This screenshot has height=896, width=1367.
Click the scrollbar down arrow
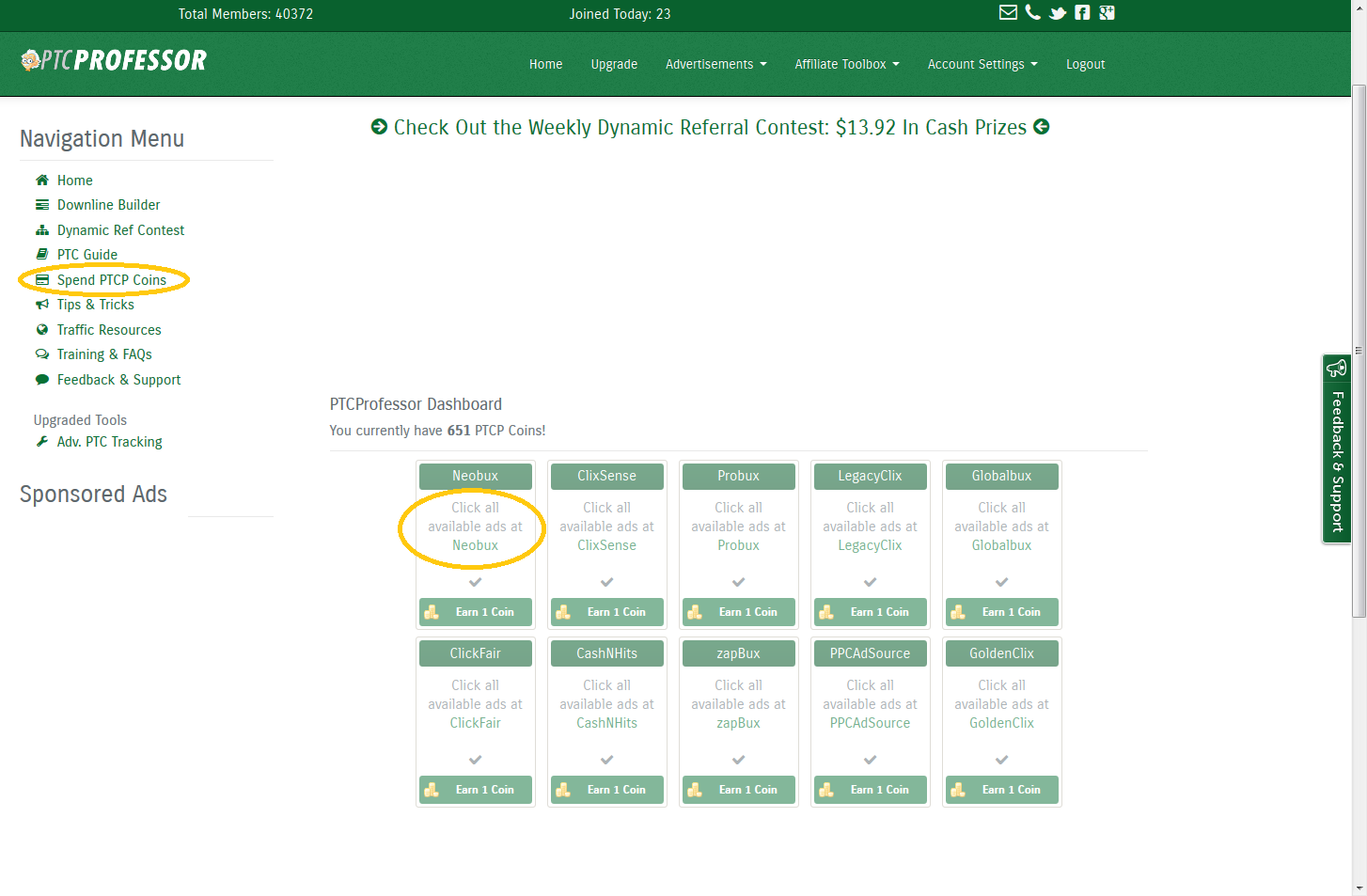click(1359, 888)
